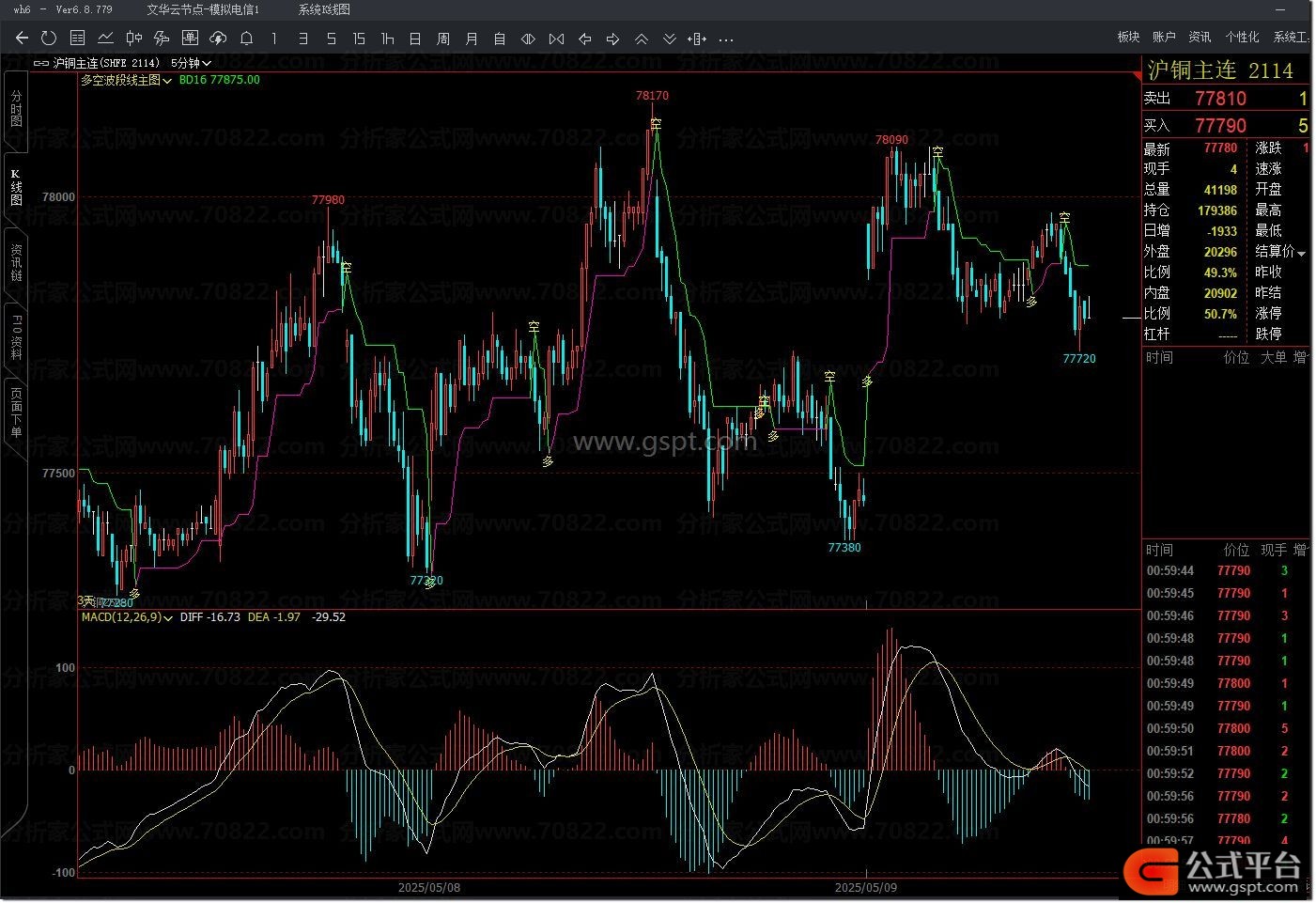Click the 沪铜主连 2114 panel title
This screenshot has height=903, width=1316.
click(1220, 70)
